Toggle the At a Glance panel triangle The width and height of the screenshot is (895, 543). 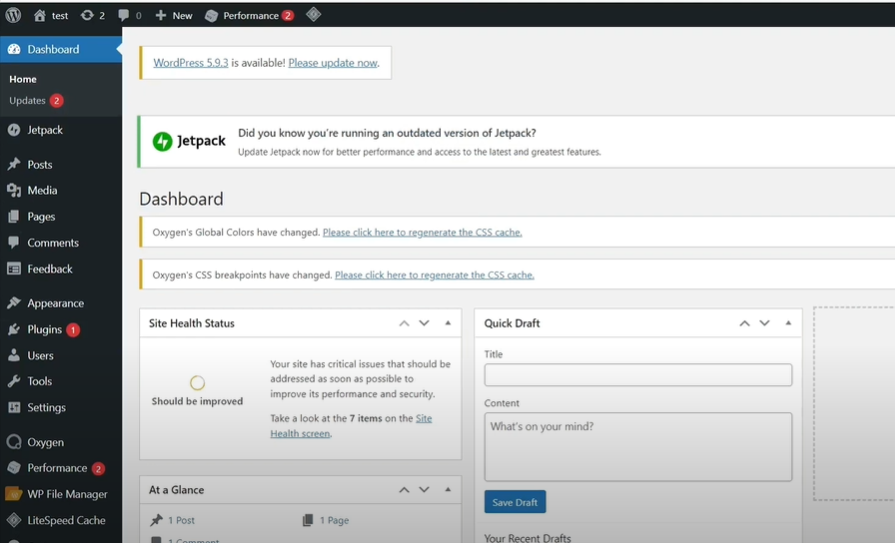[448, 490]
